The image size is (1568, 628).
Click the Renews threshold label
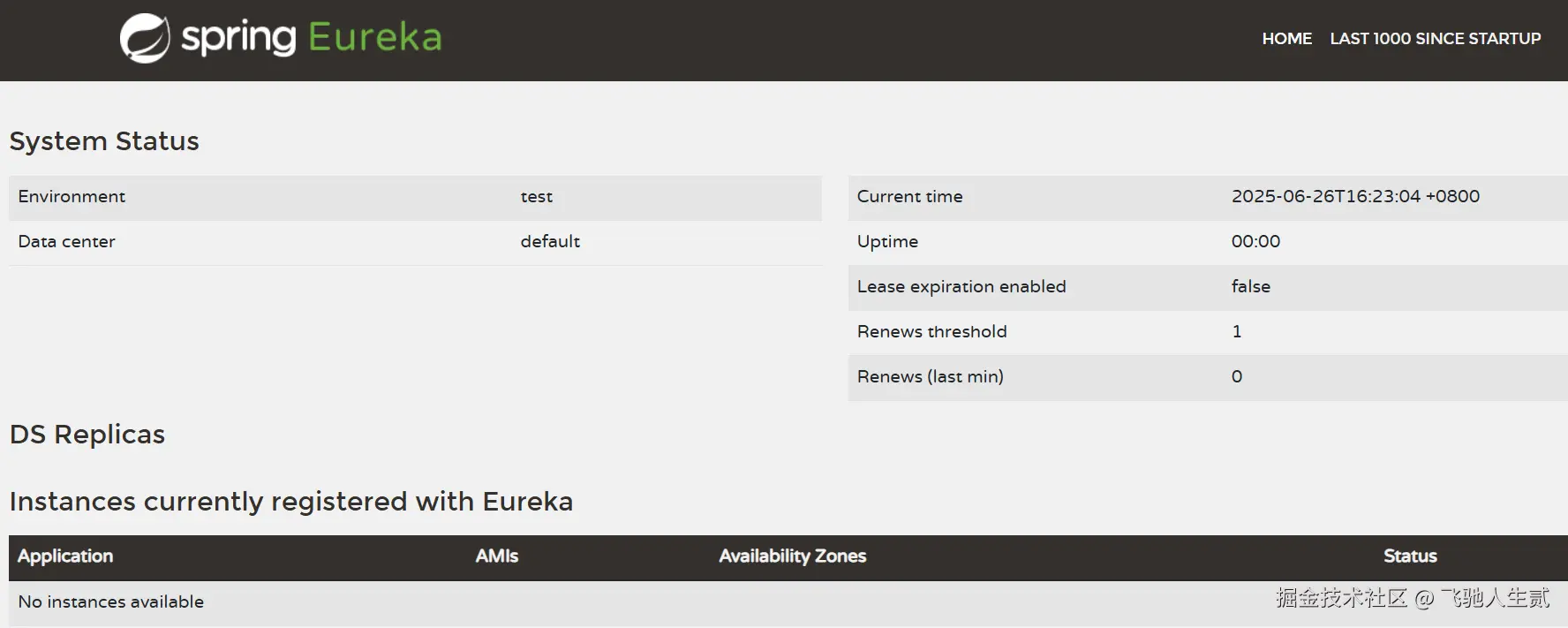(x=931, y=332)
